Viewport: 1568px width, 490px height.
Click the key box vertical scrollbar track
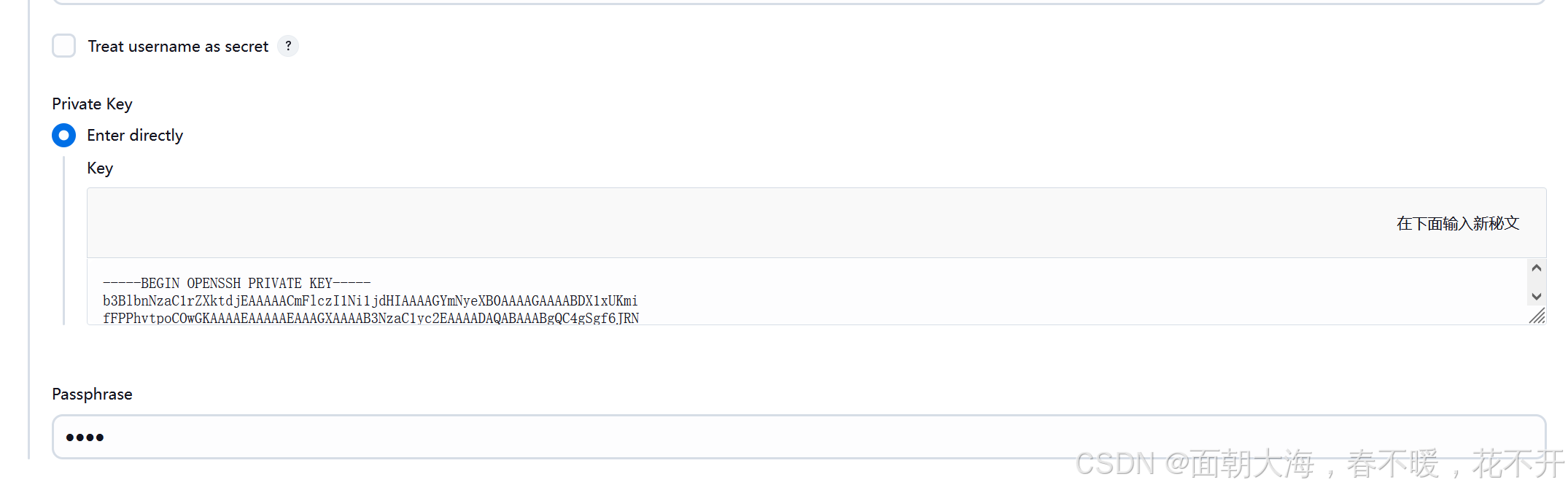(1536, 283)
